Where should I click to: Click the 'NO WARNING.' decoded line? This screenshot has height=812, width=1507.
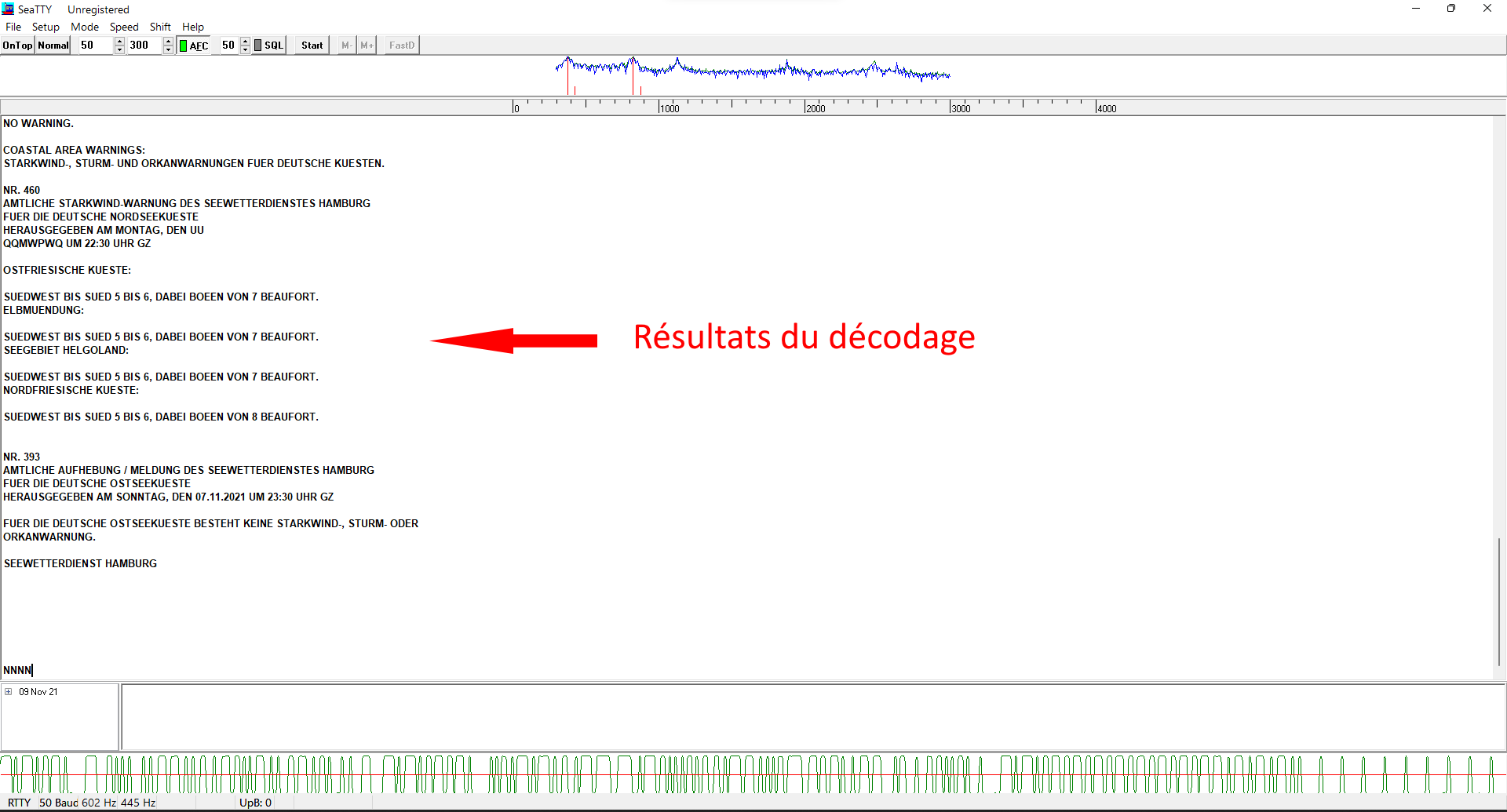(x=38, y=123)
